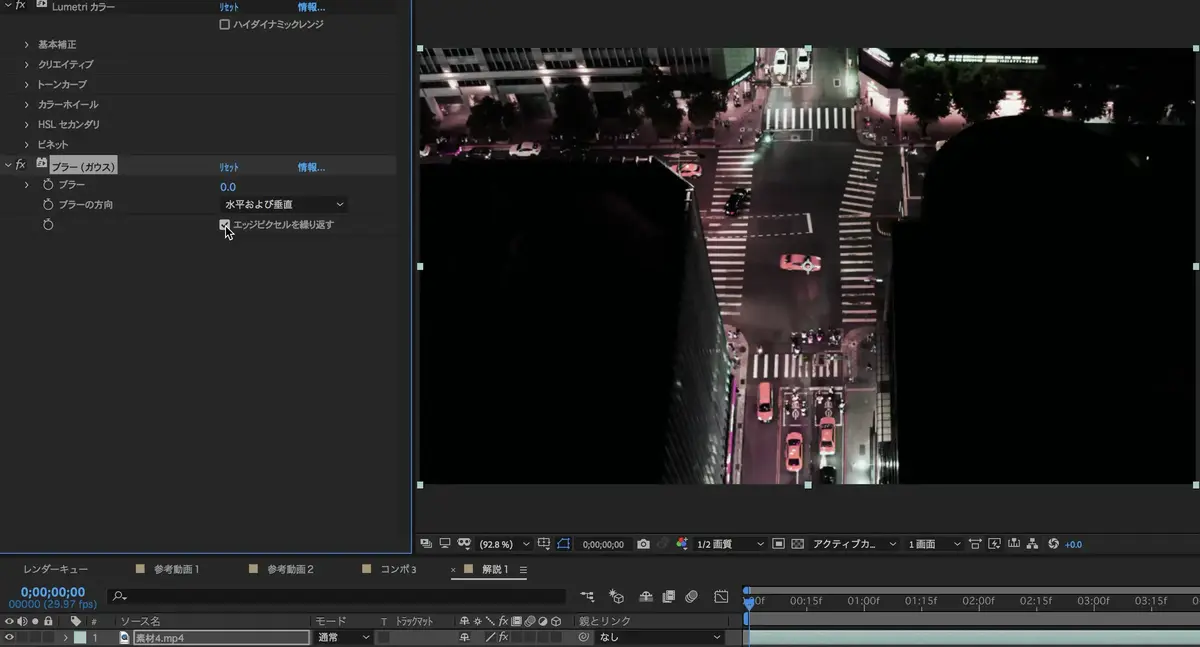Click the reset exposure icon
1200x647 pixels.
click(1053, 544)
